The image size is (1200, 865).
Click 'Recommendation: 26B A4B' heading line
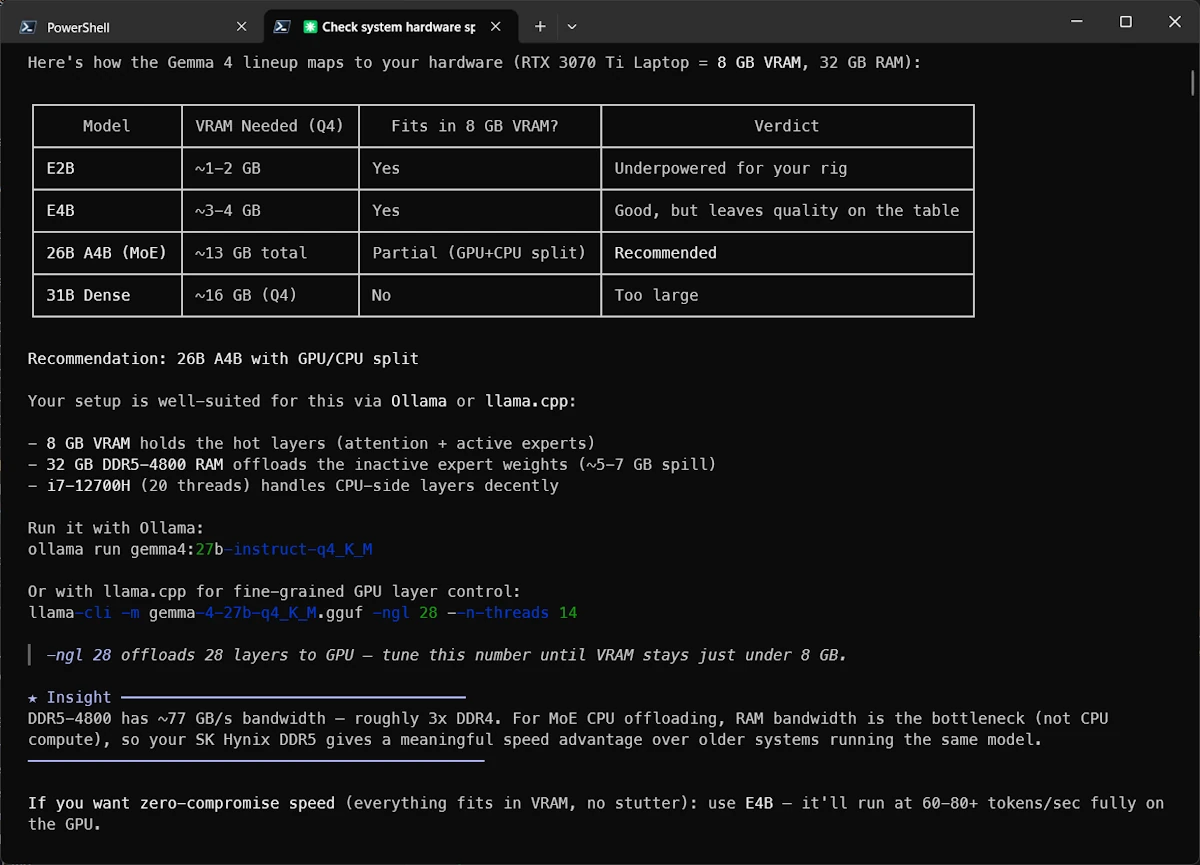(223, 358)
